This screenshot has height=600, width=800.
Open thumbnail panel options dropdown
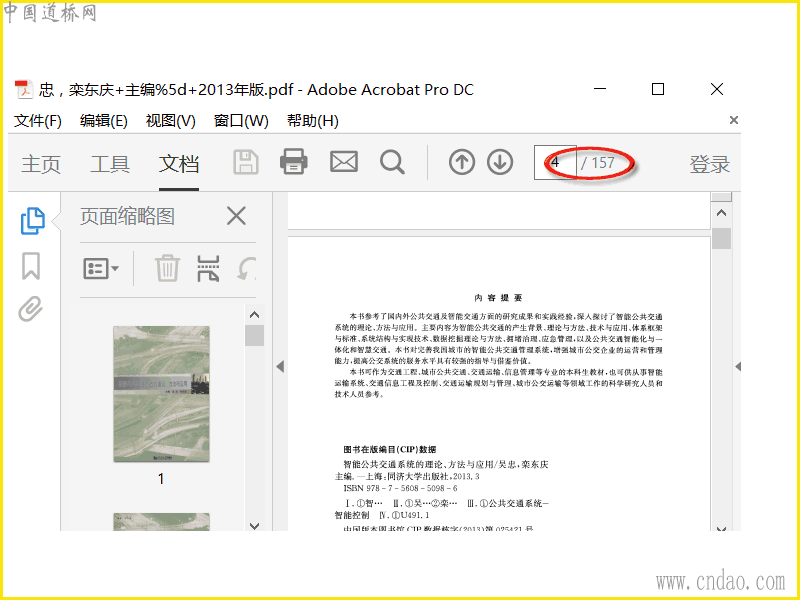coord(101,268)
